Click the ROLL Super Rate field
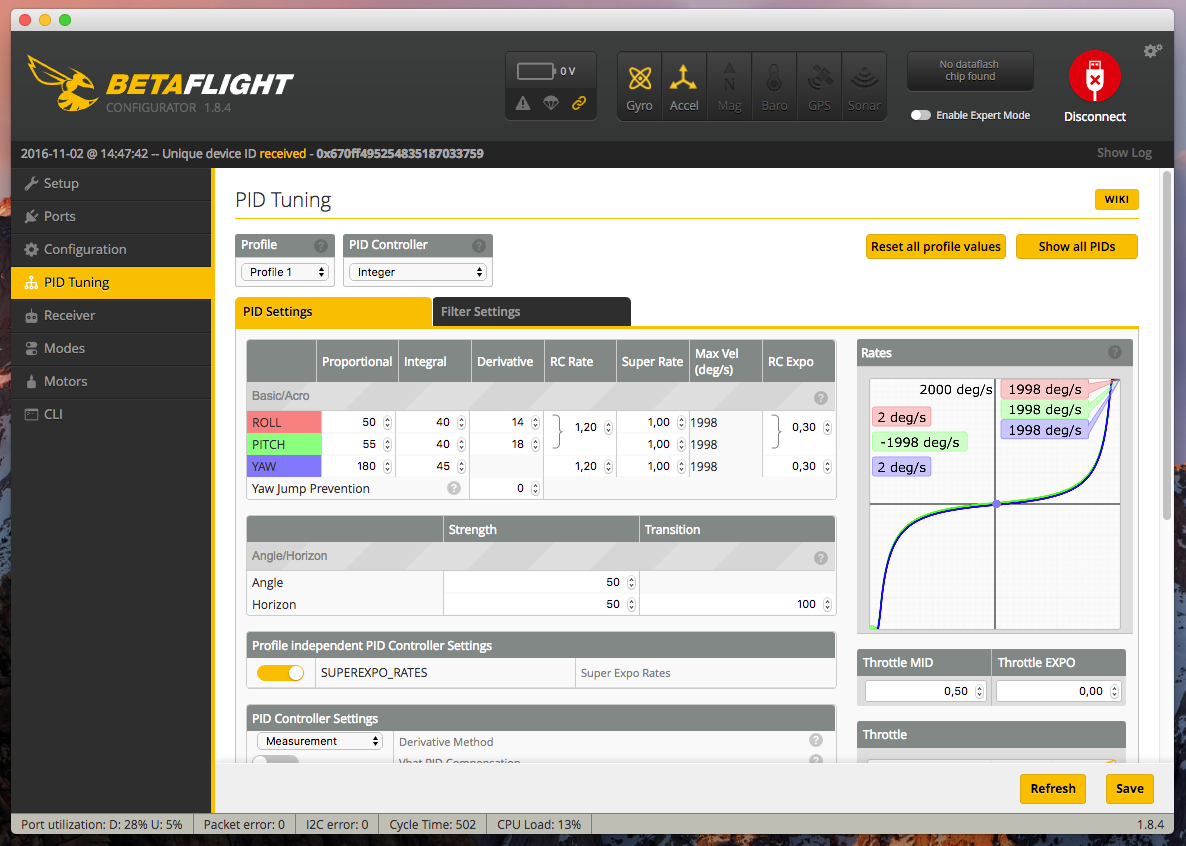1186x846 pixels. (x=653, y=422)
